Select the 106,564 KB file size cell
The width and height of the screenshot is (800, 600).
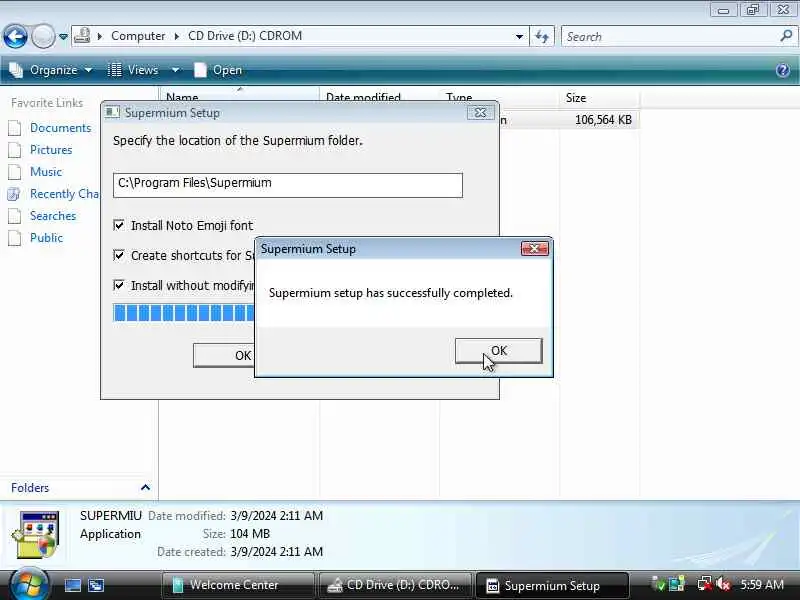click(x=603, y=120)
